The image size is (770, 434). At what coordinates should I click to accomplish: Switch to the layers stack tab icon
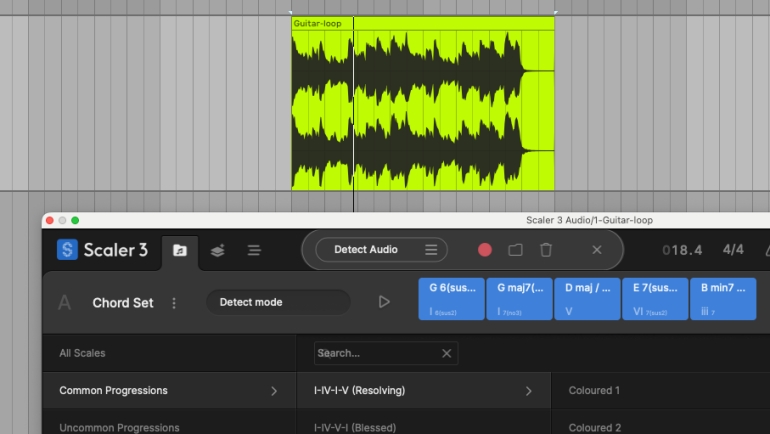pyautogui.click(x=218, y=250)
